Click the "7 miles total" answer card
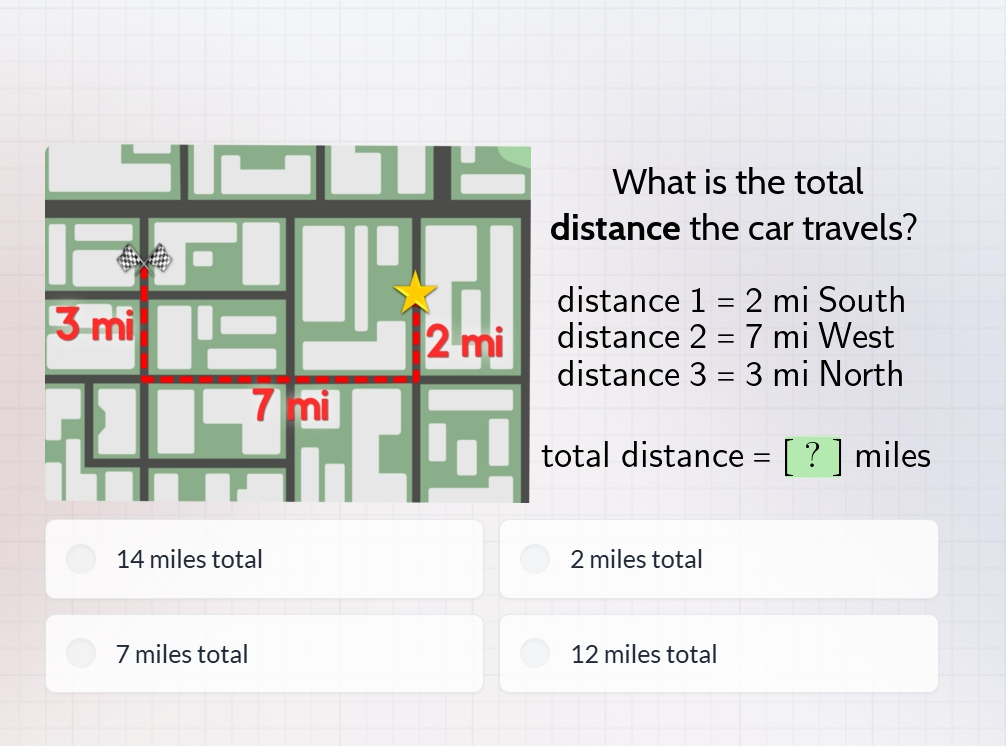1006x746 pixels. [264, 654]
